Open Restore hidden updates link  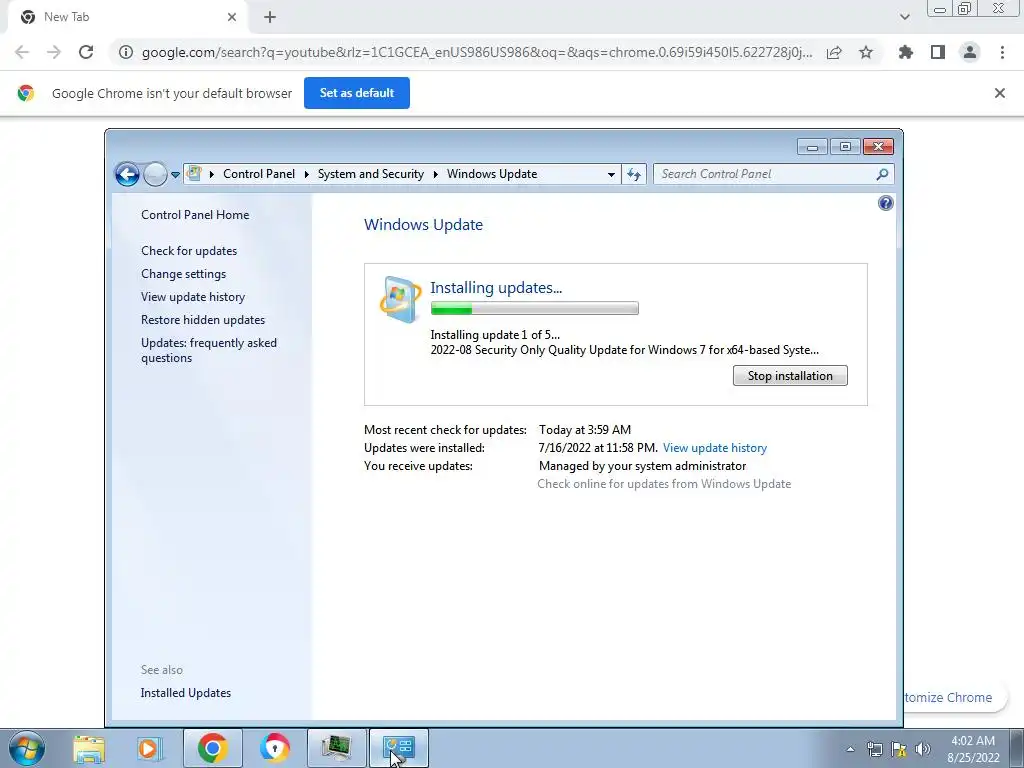[x=203, y=320]
